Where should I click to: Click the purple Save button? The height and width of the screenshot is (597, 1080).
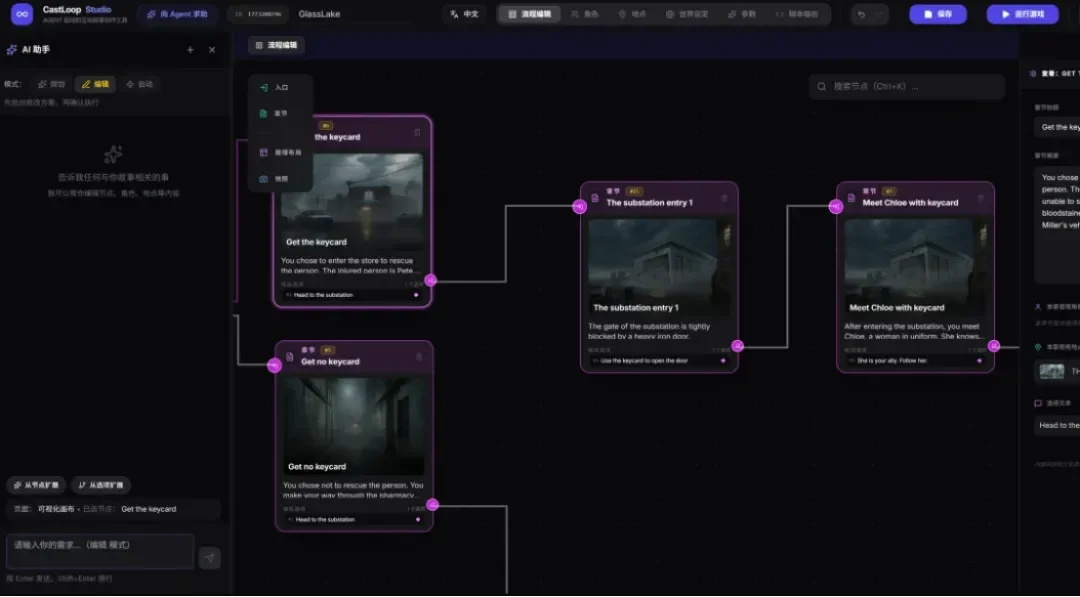[x=937, y=14]
